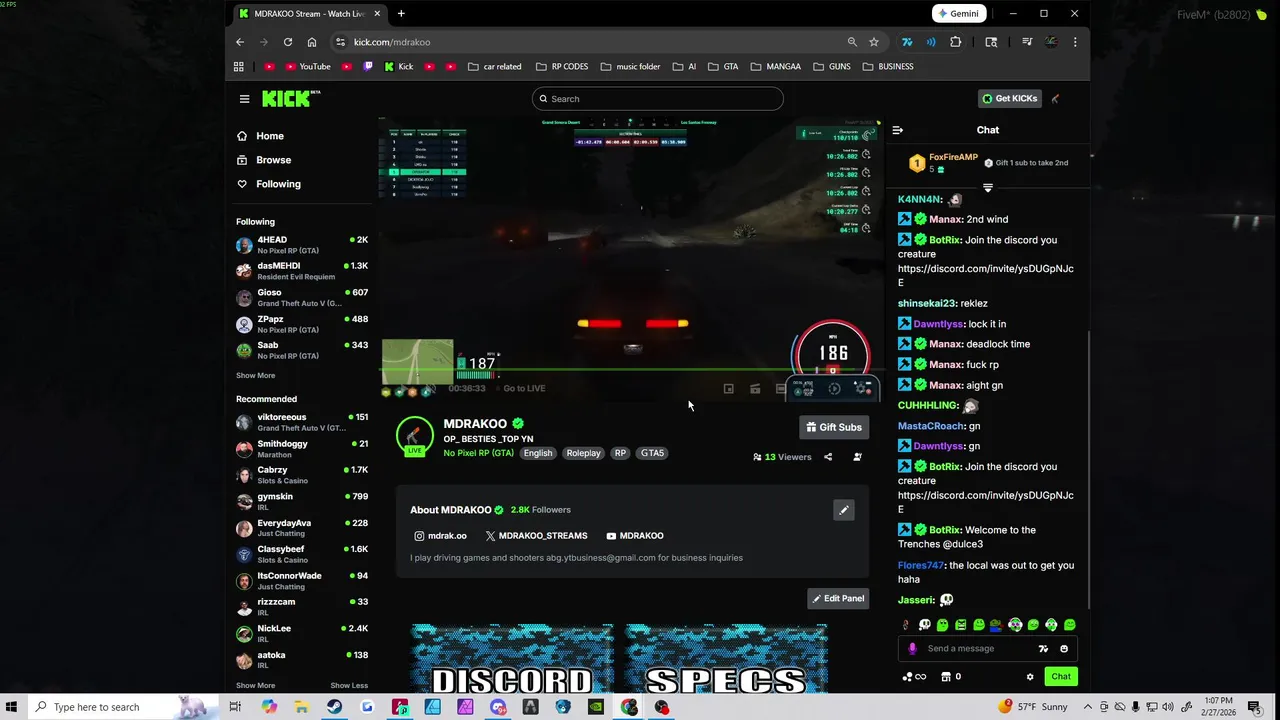The height and width of the screenshot is (720, 1280).
Task: Bookmark this page with the star icon
Action: point(874,42)
